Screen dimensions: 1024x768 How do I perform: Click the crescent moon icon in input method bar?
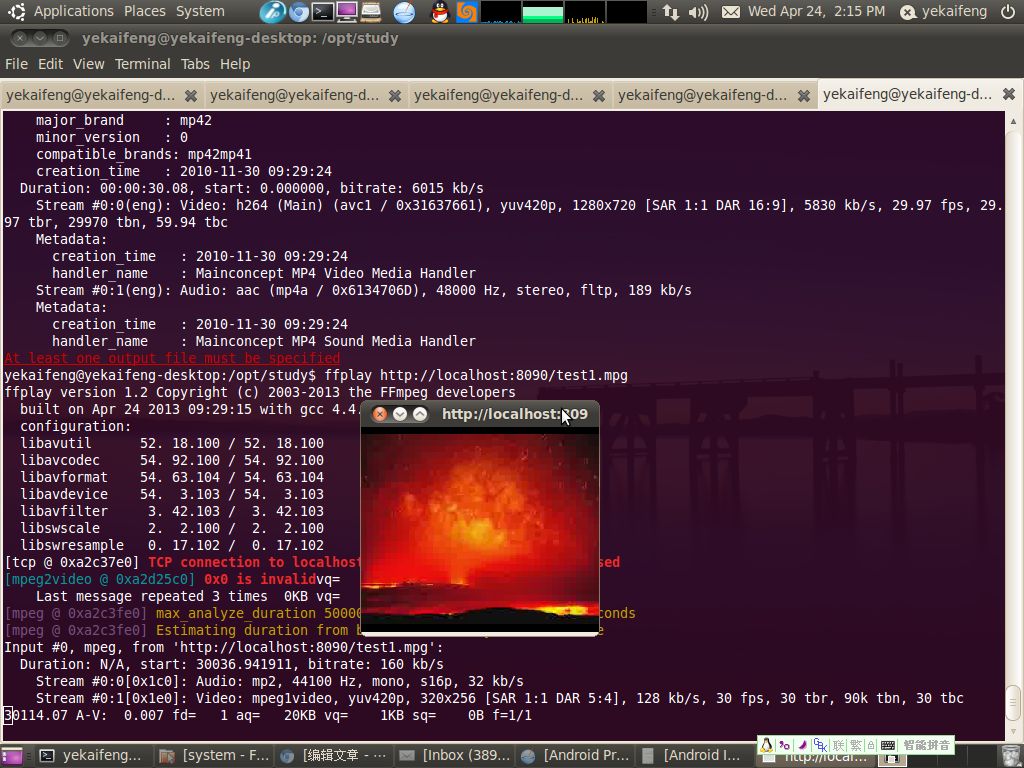(x=803, y=745)
